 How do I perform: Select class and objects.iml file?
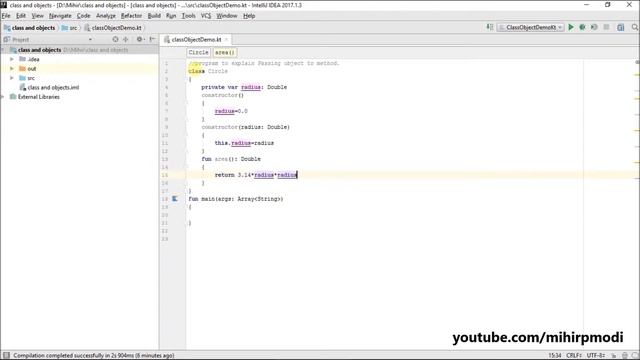pyautogui.click(x=53, y=87)
